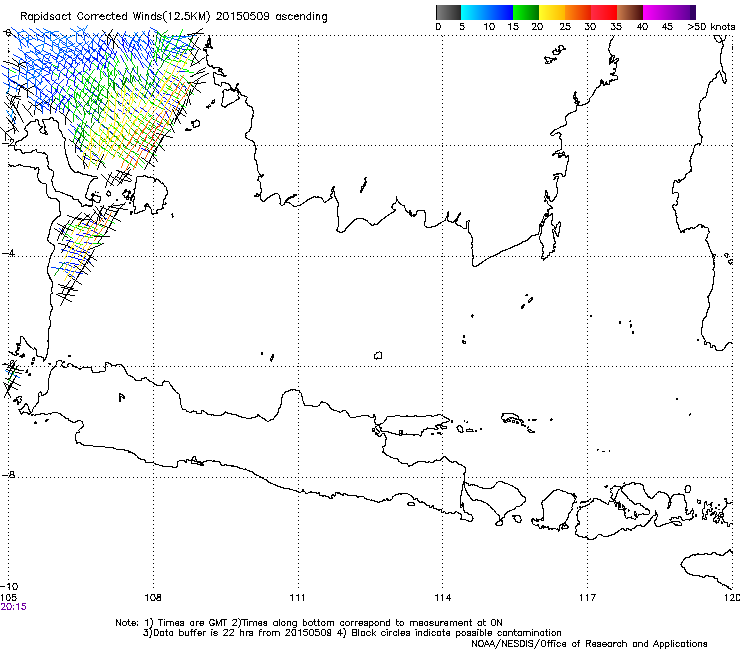The height and width of the screenshot is (650, 740).
Task: Click the '114' longitude axis label
Action: point(443,598)
